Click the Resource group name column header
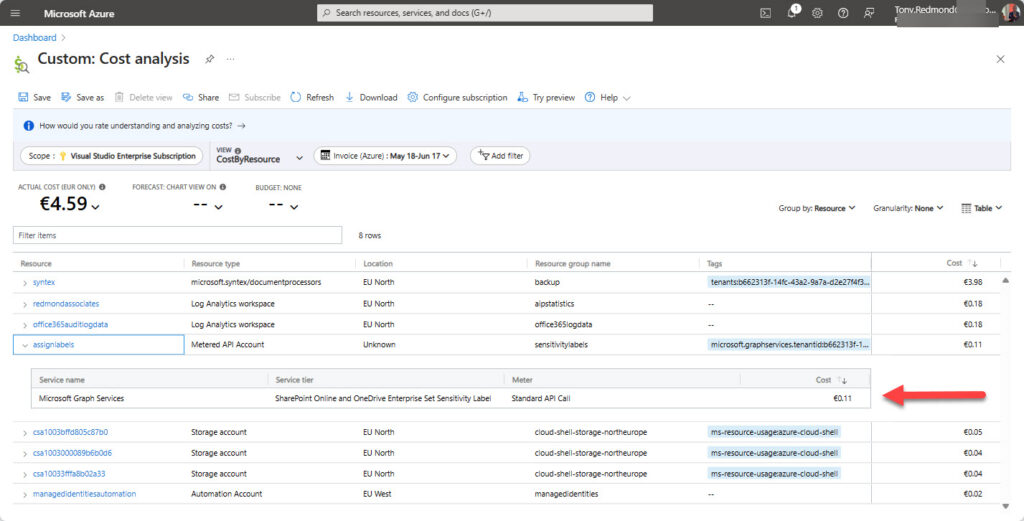 click(x=573, y=263)
